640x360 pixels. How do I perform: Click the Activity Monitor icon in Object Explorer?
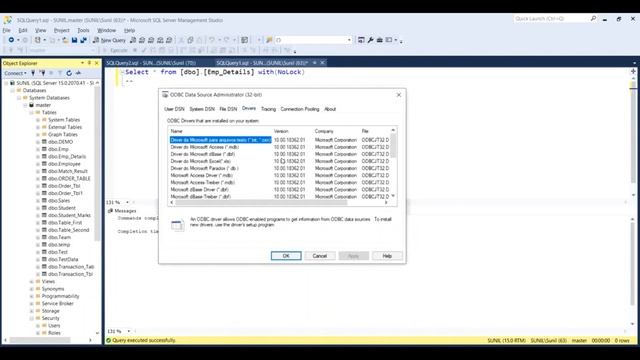pos(78,73)
